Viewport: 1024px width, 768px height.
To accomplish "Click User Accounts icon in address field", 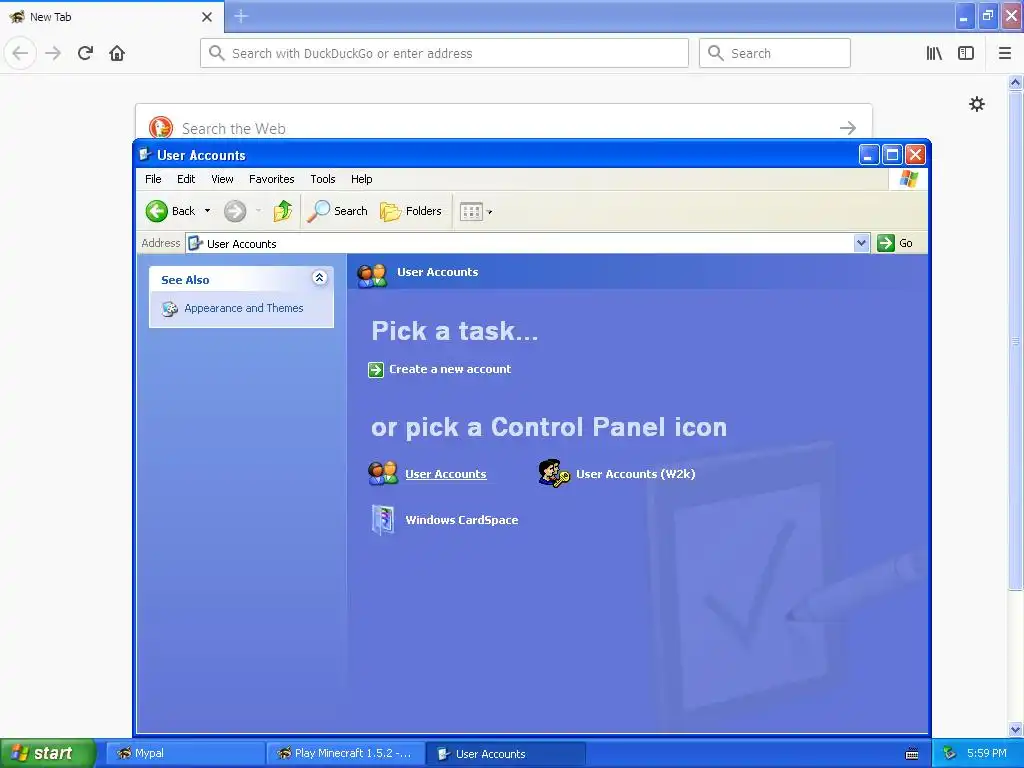I will (195, 244).
